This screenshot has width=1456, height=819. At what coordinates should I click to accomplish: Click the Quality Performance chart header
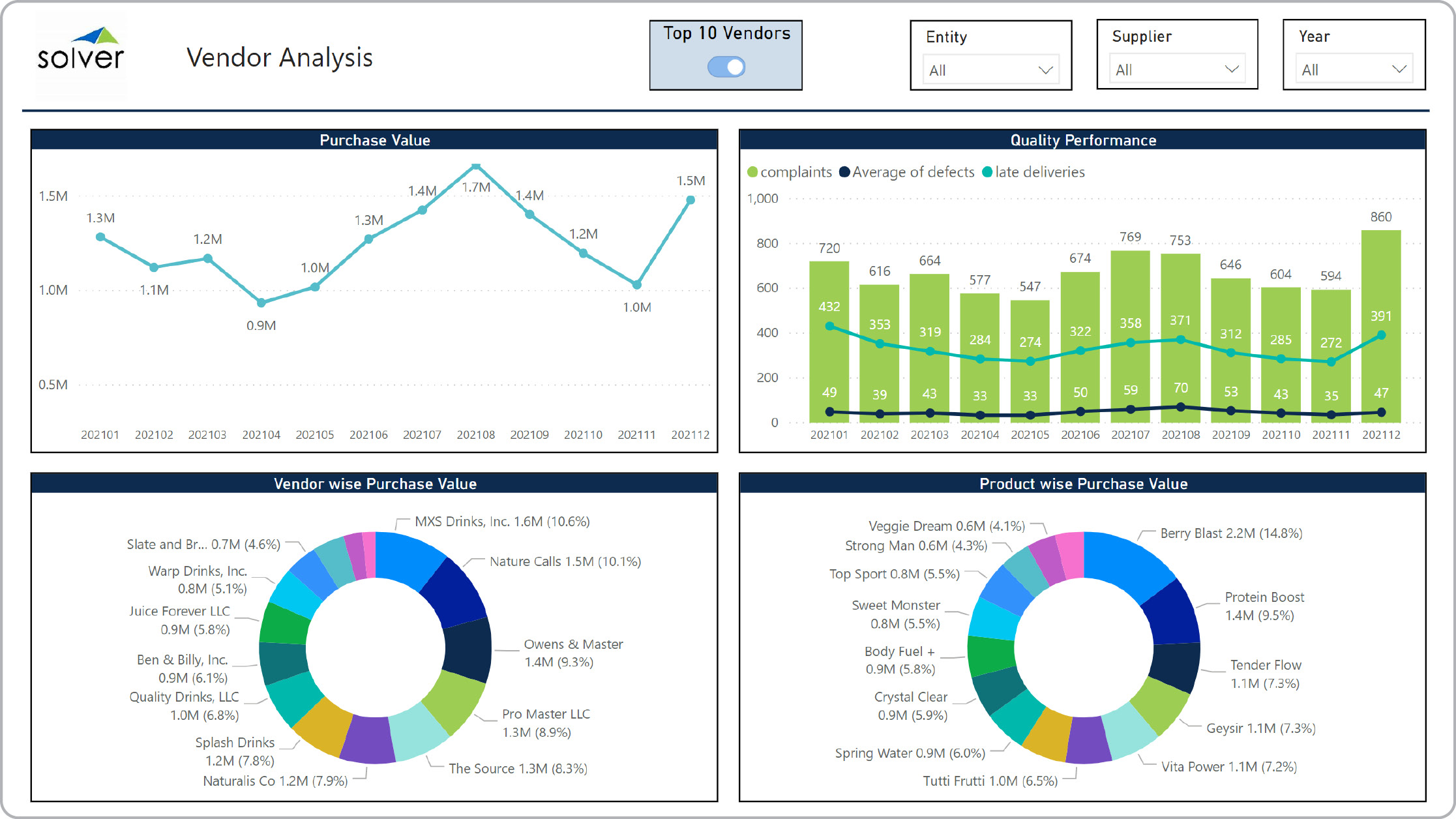(1082, 140)
